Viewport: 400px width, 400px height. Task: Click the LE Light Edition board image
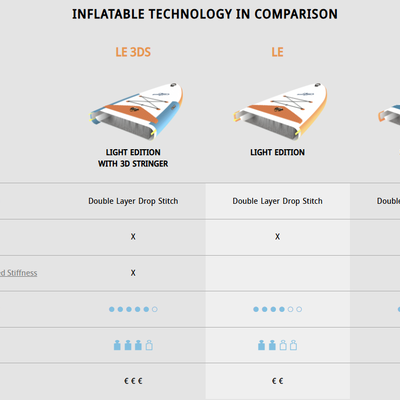click(x=280, y=112)
